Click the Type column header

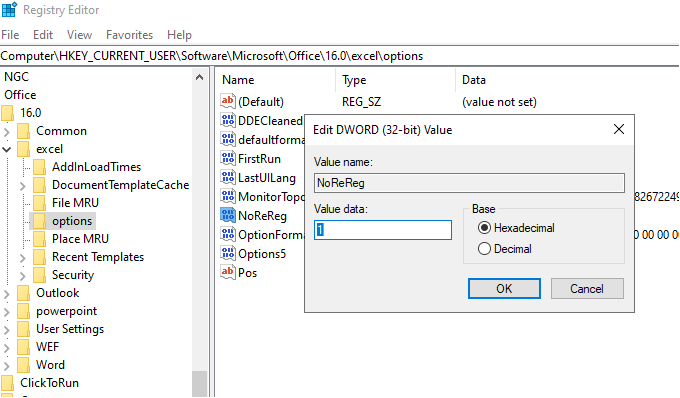[396, 80]
